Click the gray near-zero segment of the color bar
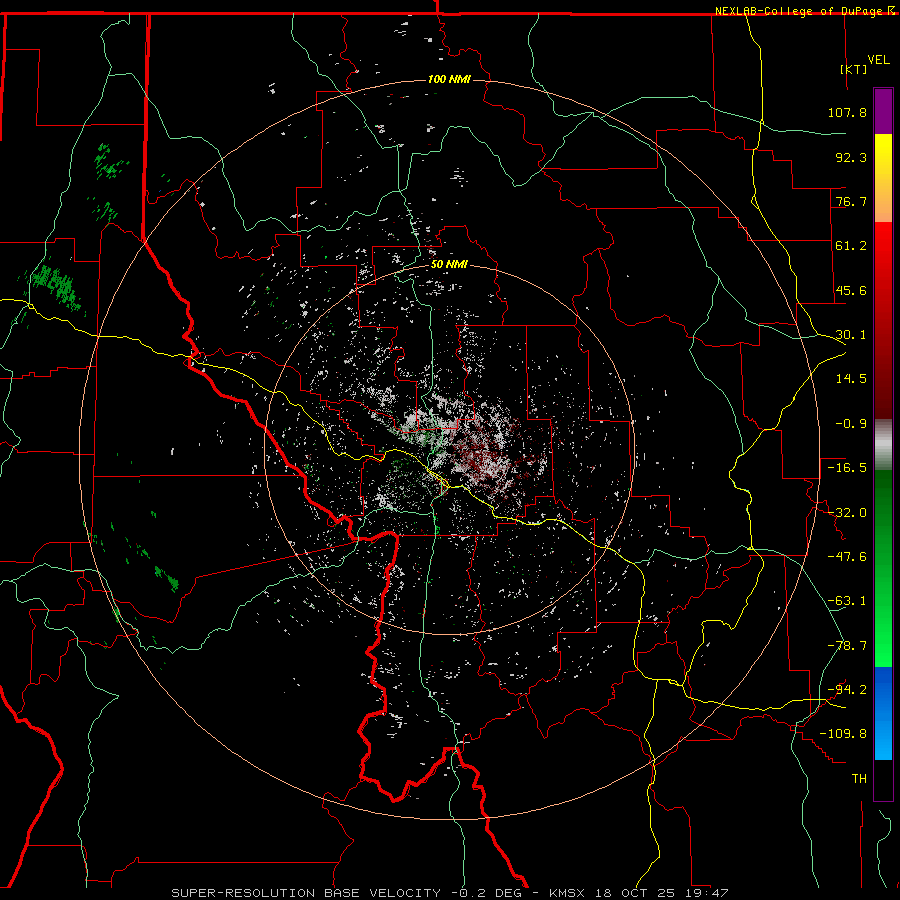The width and height of the screenshot is (900, 900). click(883, 445)
